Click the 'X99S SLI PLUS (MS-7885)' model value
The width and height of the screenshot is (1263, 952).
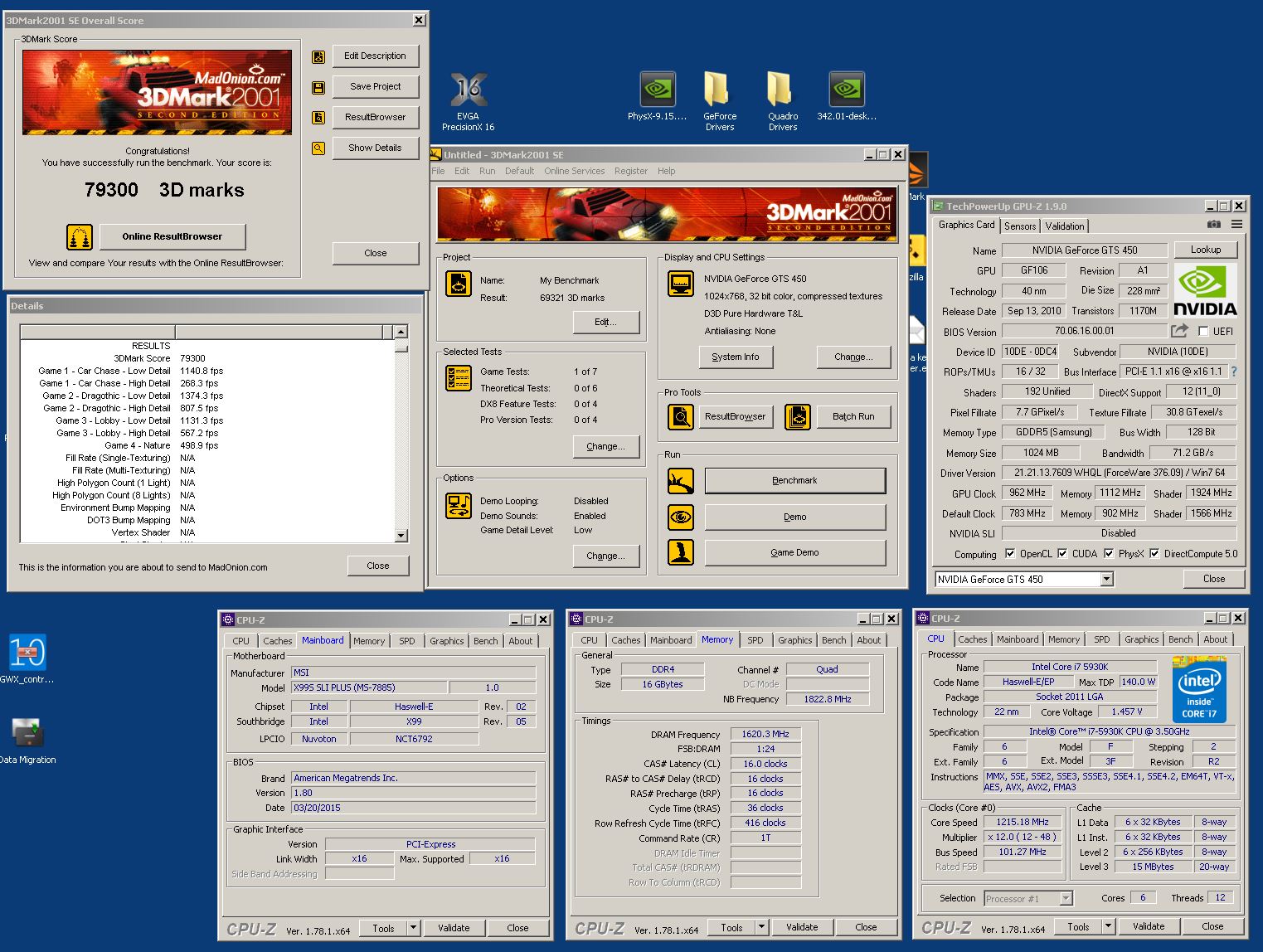coord(369,687)
